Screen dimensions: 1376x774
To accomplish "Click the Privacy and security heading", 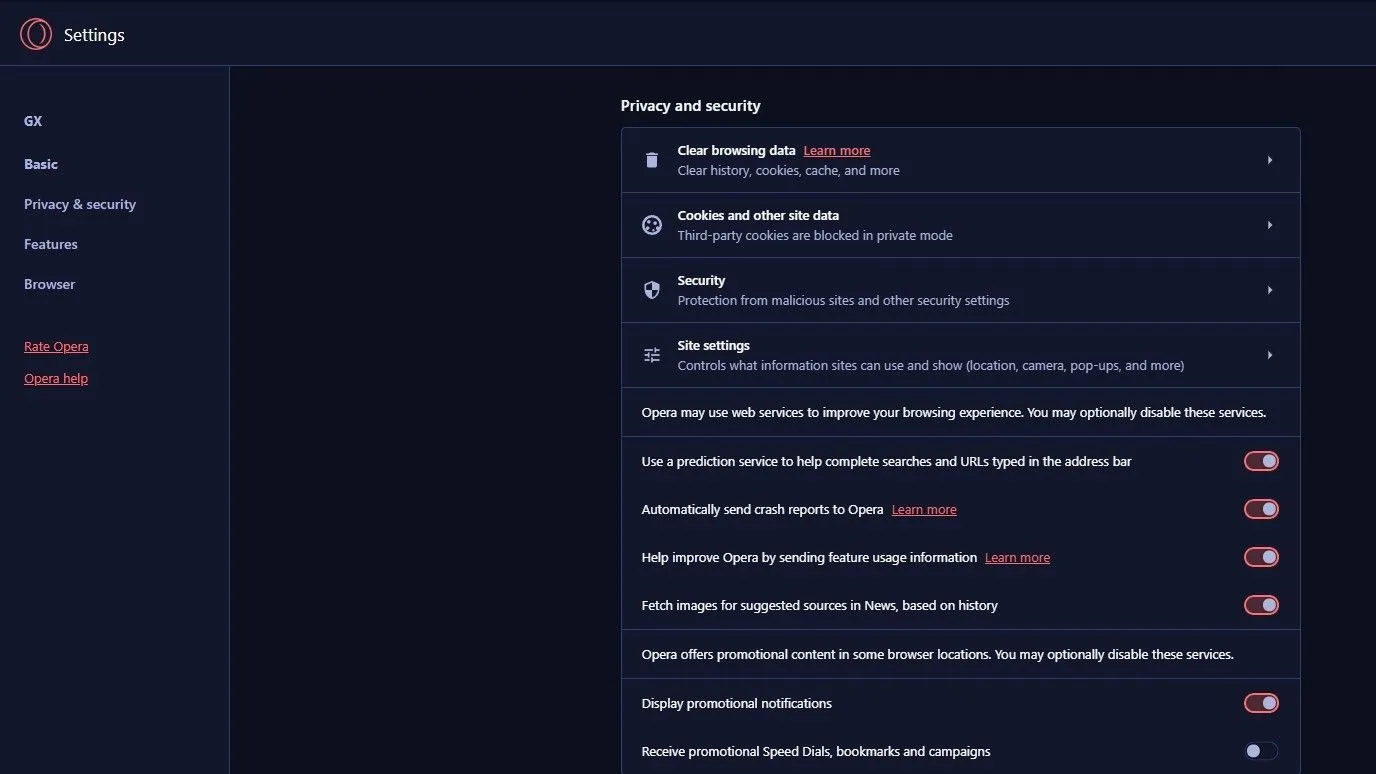I will [x=691, y=106].
